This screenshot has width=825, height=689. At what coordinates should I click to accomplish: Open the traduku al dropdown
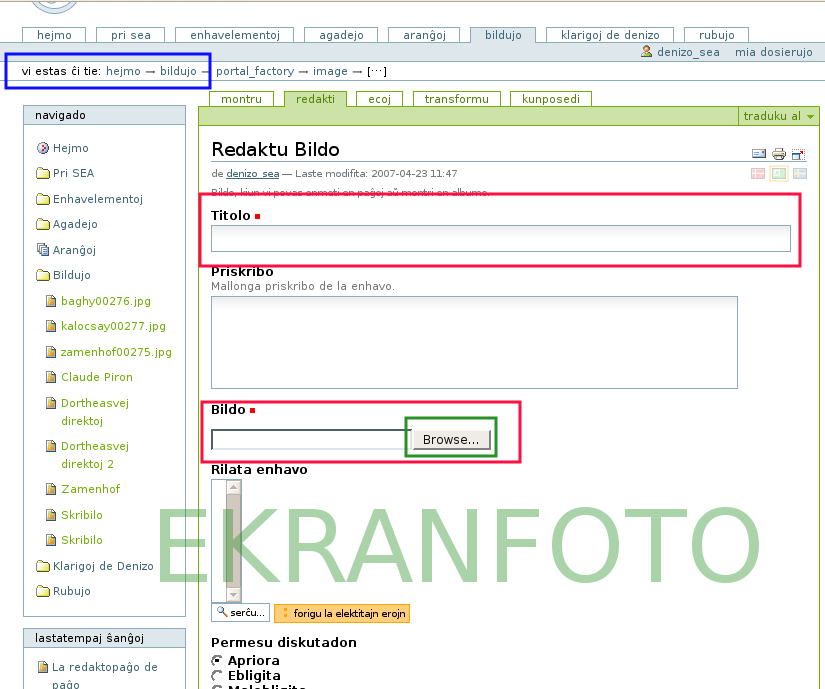point(779,116)
